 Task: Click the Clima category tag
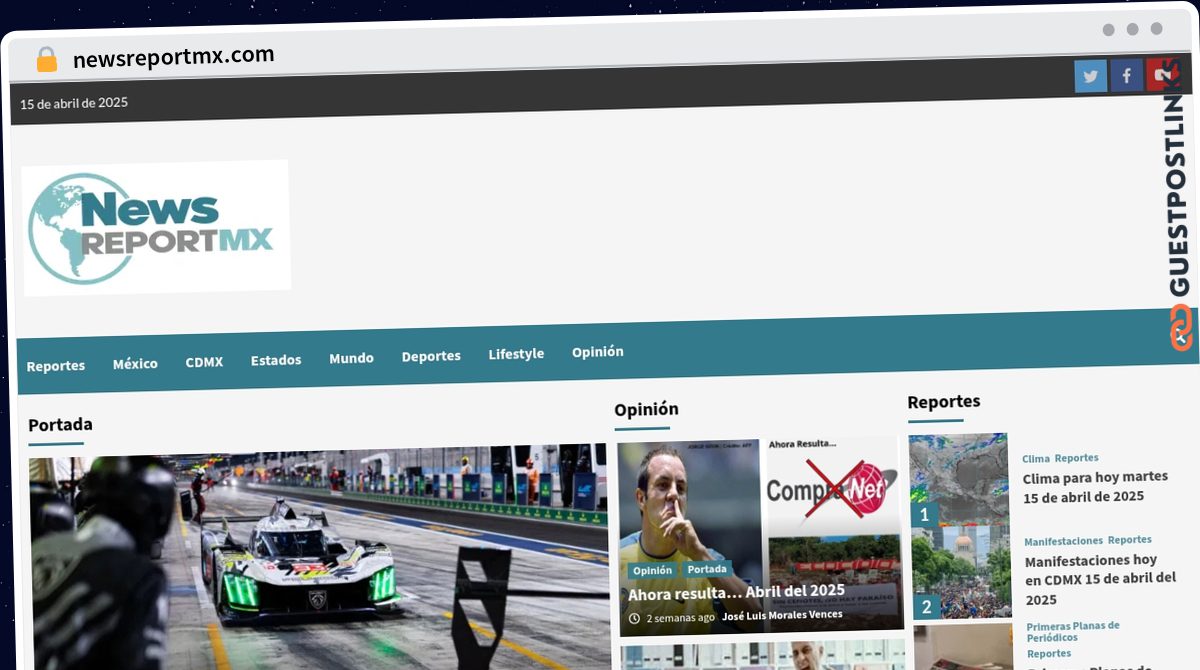pos(1036,459)
